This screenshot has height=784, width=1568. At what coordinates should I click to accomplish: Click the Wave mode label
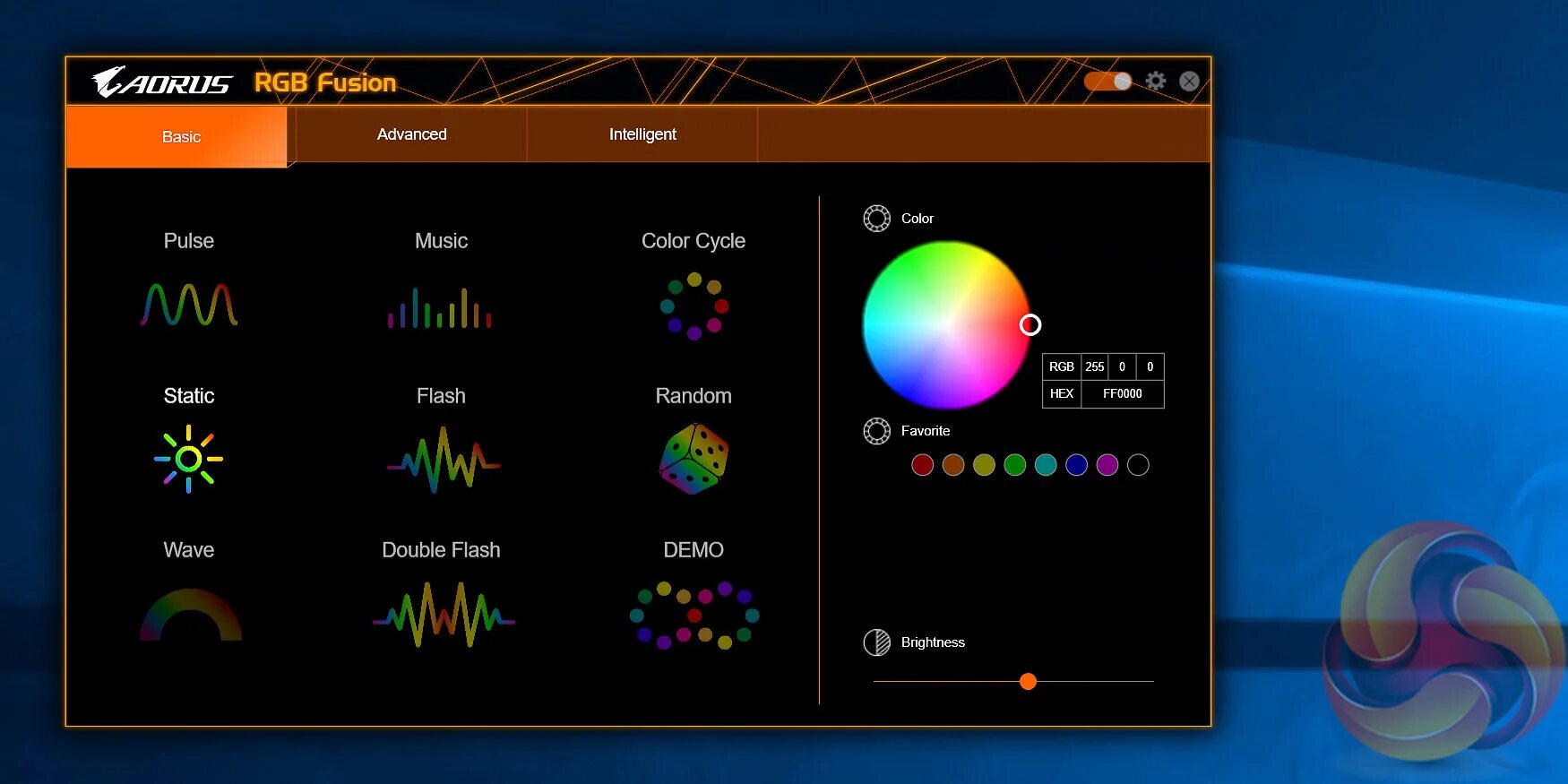189,550
